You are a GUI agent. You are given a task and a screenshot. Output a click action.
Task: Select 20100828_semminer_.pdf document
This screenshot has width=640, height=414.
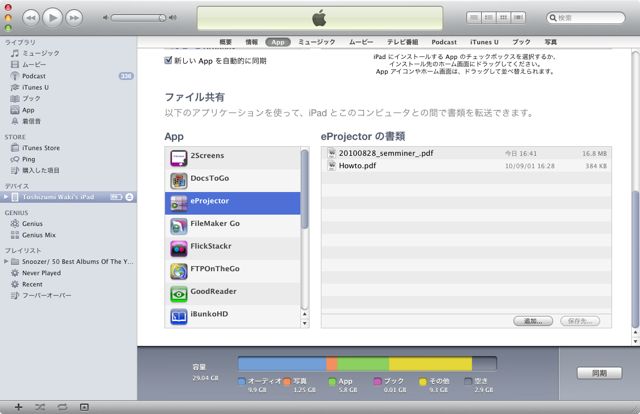pos(467,153)
